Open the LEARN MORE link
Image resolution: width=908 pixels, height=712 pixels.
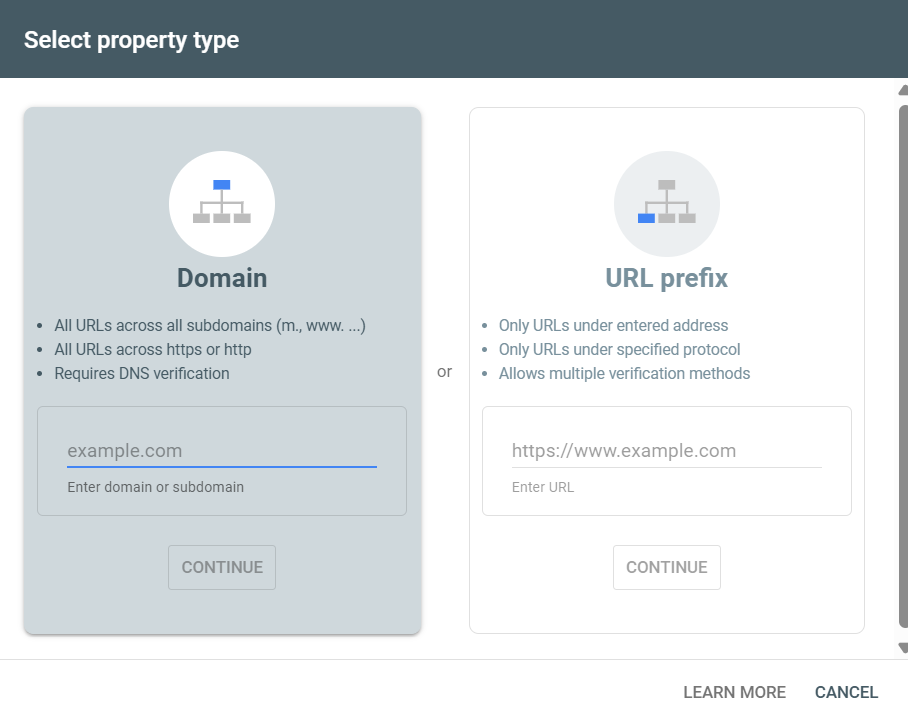point(734,691)
